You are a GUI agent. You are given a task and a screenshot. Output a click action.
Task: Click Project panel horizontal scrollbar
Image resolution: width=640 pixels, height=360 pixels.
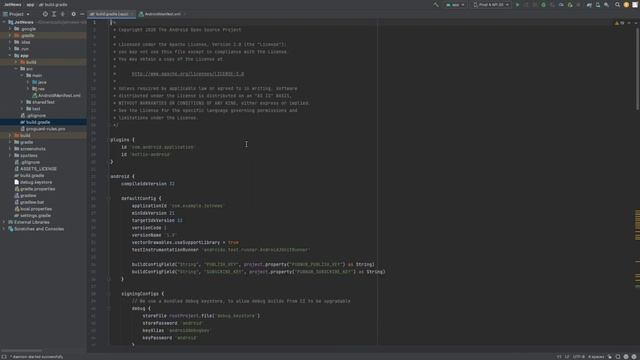coord(22,350)
